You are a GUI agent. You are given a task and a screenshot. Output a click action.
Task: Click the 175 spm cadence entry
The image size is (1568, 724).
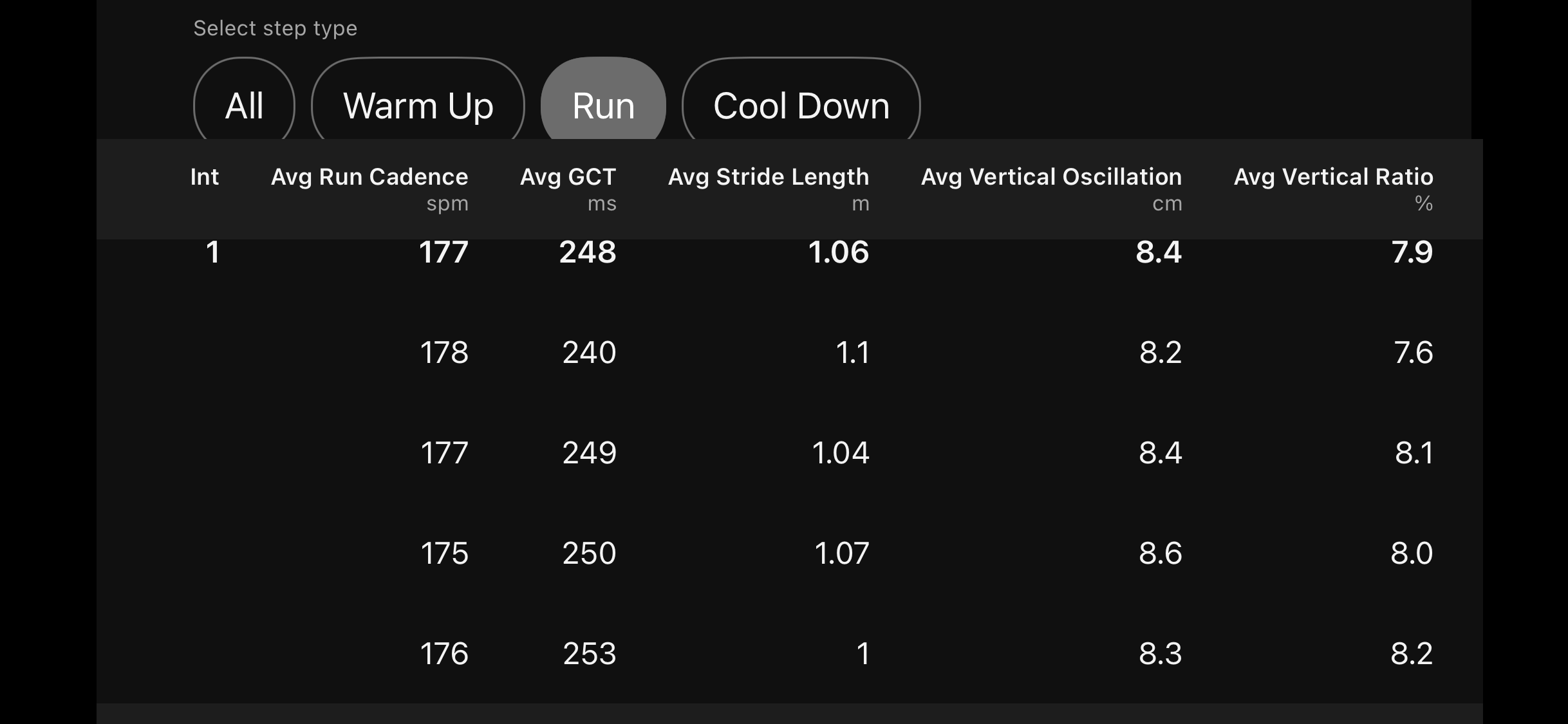tap(444, 553)
